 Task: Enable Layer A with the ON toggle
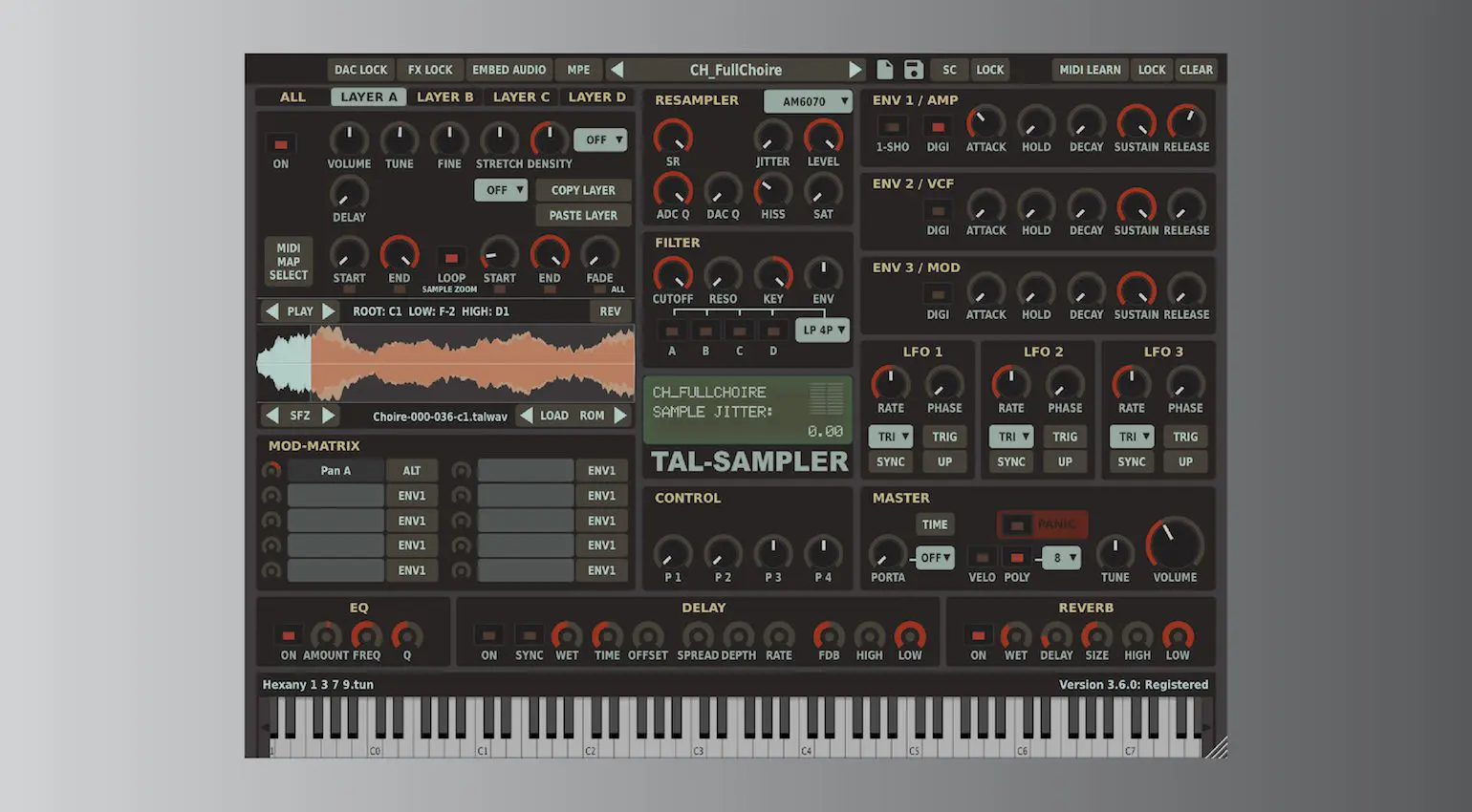[x=280, y=144]
